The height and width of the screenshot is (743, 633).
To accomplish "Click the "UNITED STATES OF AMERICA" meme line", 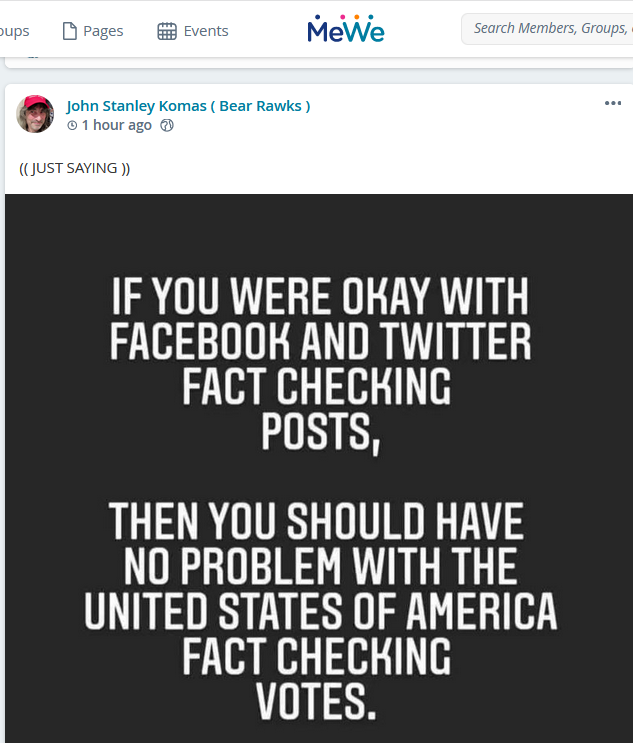I will (x=320, y=612).
